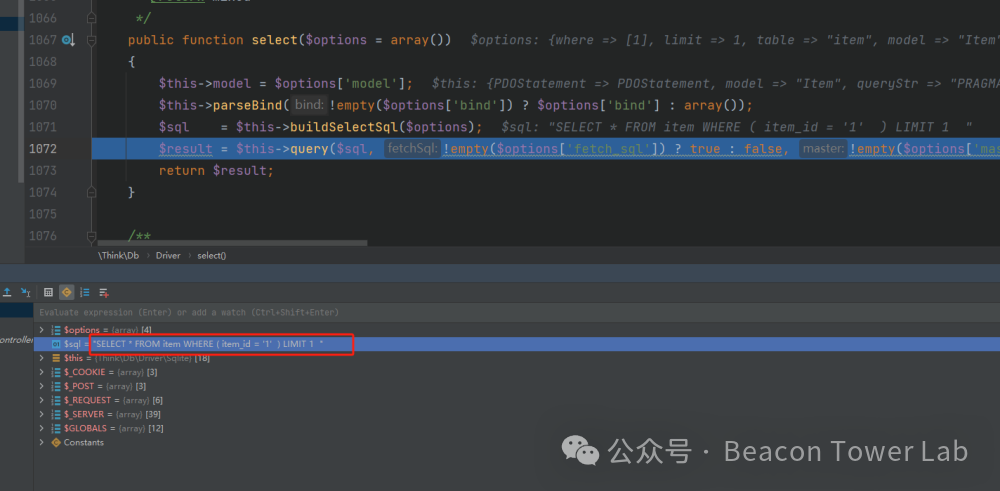Viewport: 1000px width, 491px height.
Task: Click the Step Out up-arrow debugger icon
Action: click(7, 292)
